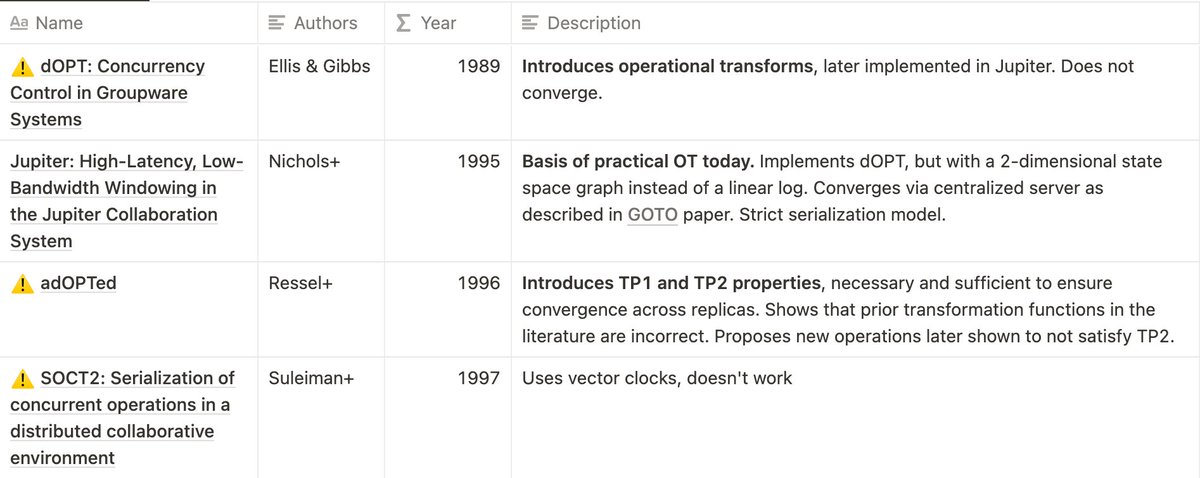Screen dimensions: 1200x478
Task: Click the warning icon beside dOPT title
Action: click(x=21, y=67)
